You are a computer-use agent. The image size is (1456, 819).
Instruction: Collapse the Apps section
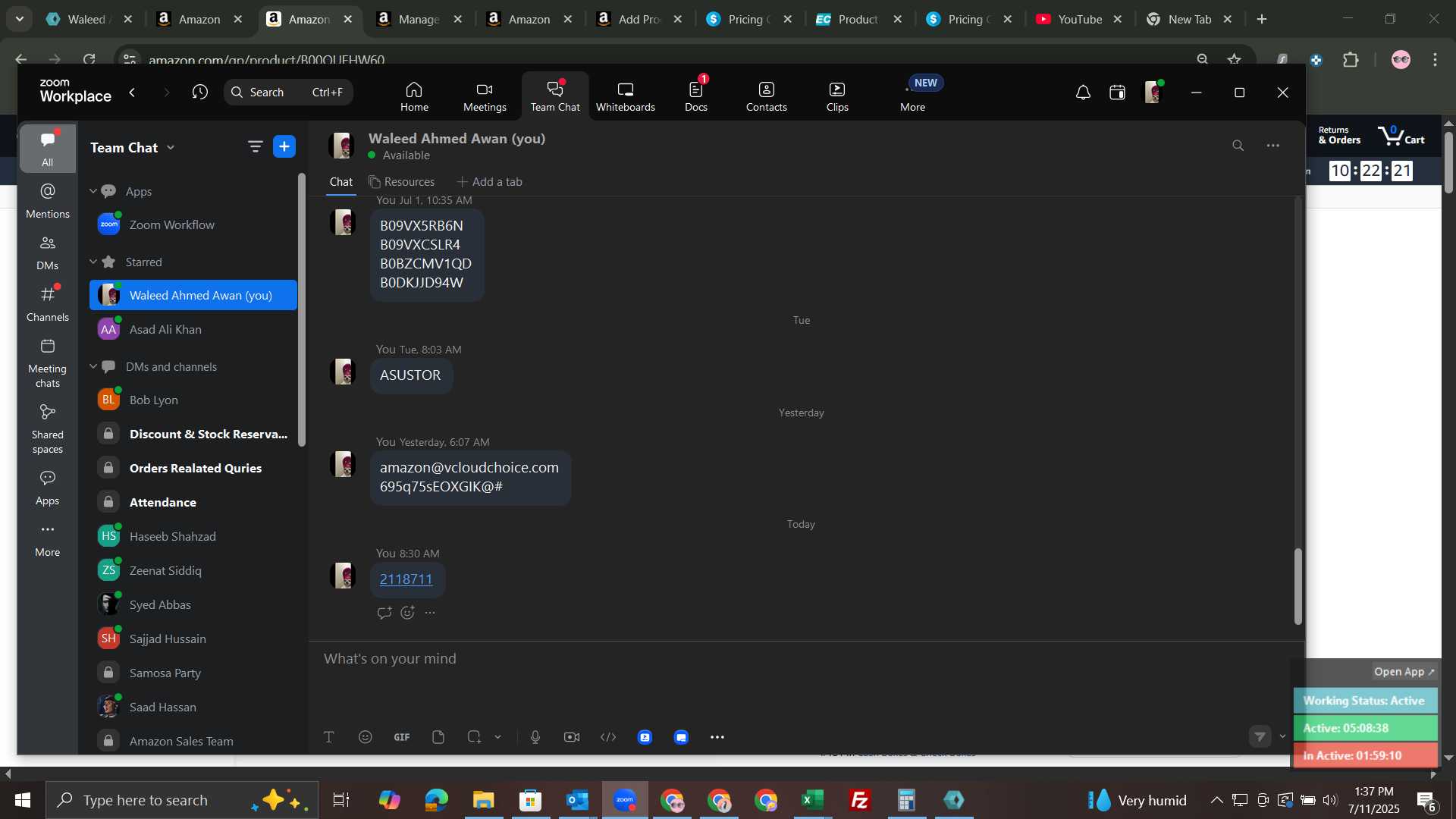(x=93, y=191)
